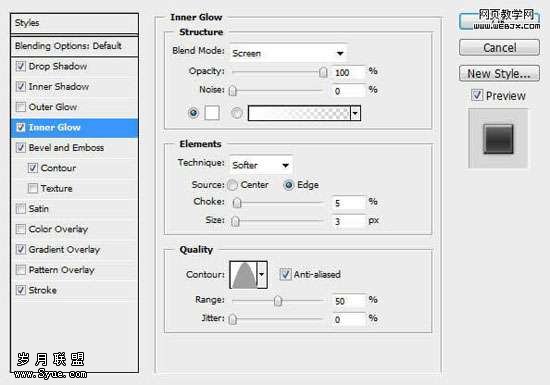
Task: Select the Outer Glow style entry
Action: coord(53,107)
